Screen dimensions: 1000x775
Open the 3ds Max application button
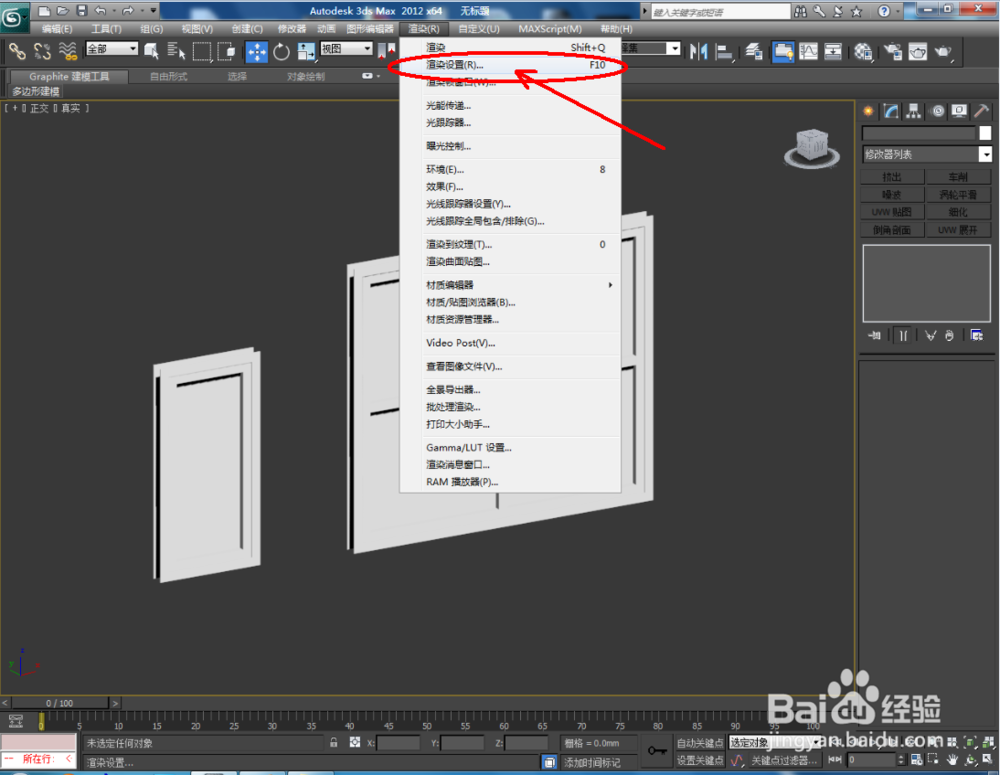coord(13,17)
